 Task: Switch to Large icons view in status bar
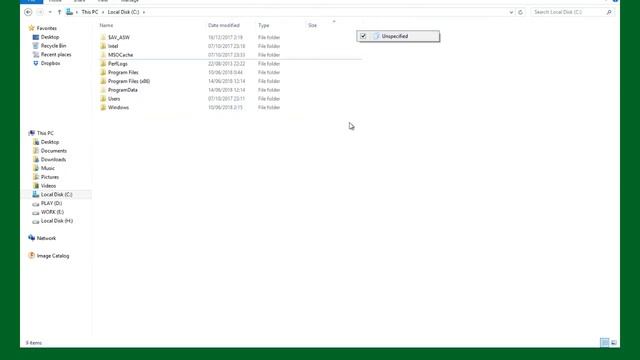[x=614, y=342]
